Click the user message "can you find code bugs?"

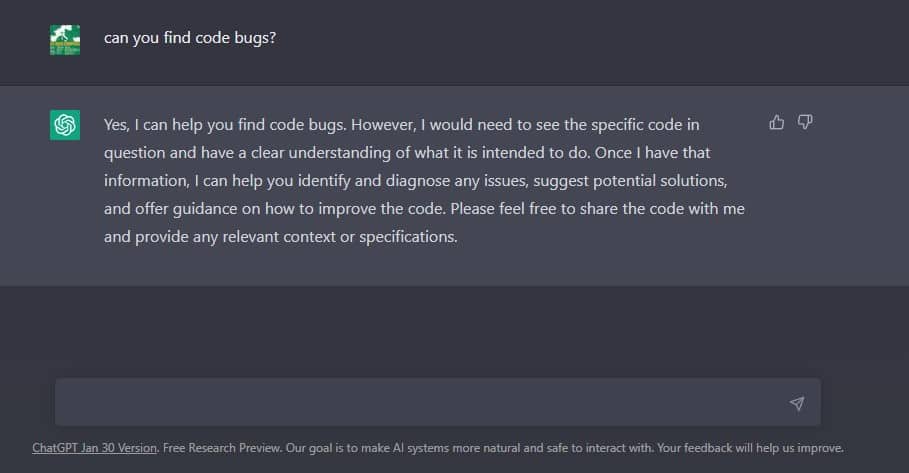190,38
